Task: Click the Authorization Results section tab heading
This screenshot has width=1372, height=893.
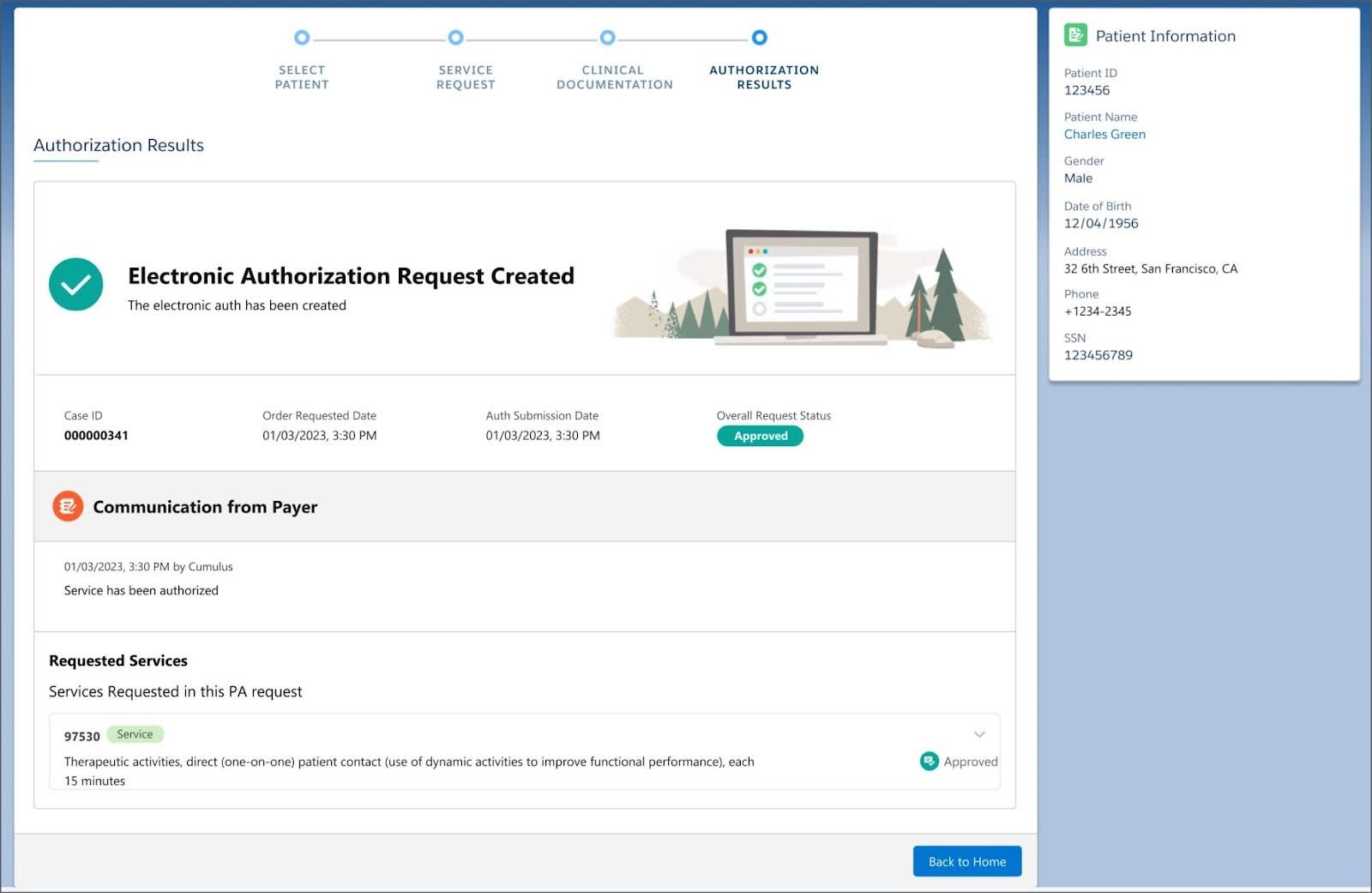Action: (118, 145)
